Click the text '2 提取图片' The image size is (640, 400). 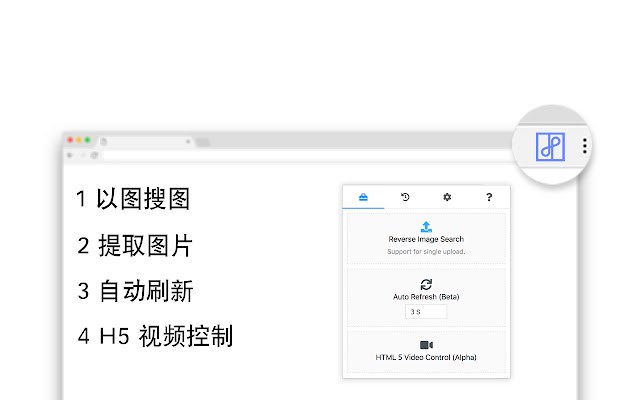(135, 246)
